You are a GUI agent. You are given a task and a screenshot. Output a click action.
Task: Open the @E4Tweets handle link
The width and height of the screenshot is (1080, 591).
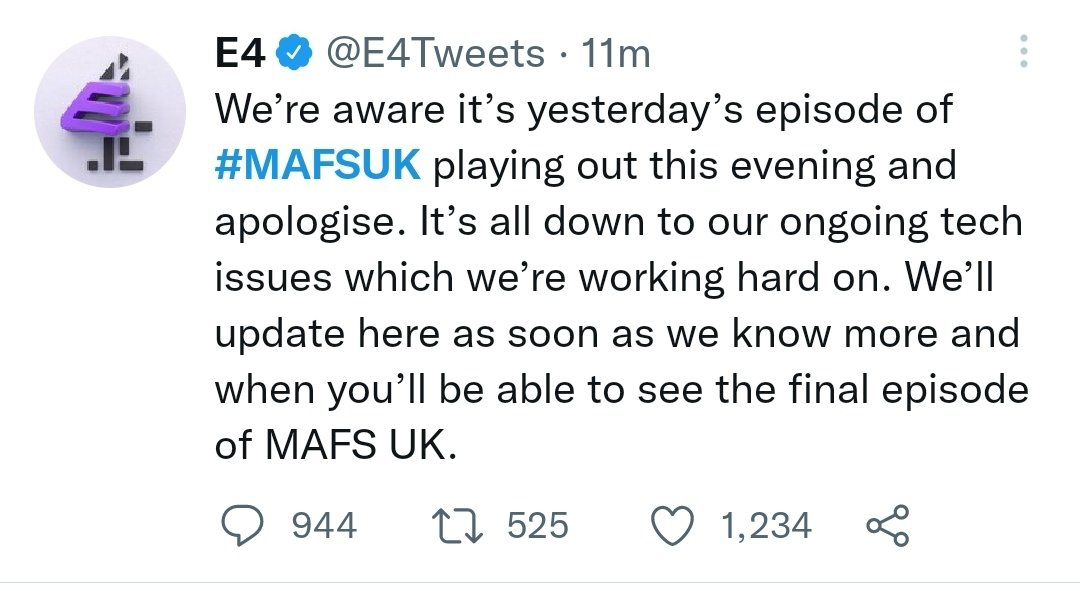pyautogui.click(x=435, y=54)
